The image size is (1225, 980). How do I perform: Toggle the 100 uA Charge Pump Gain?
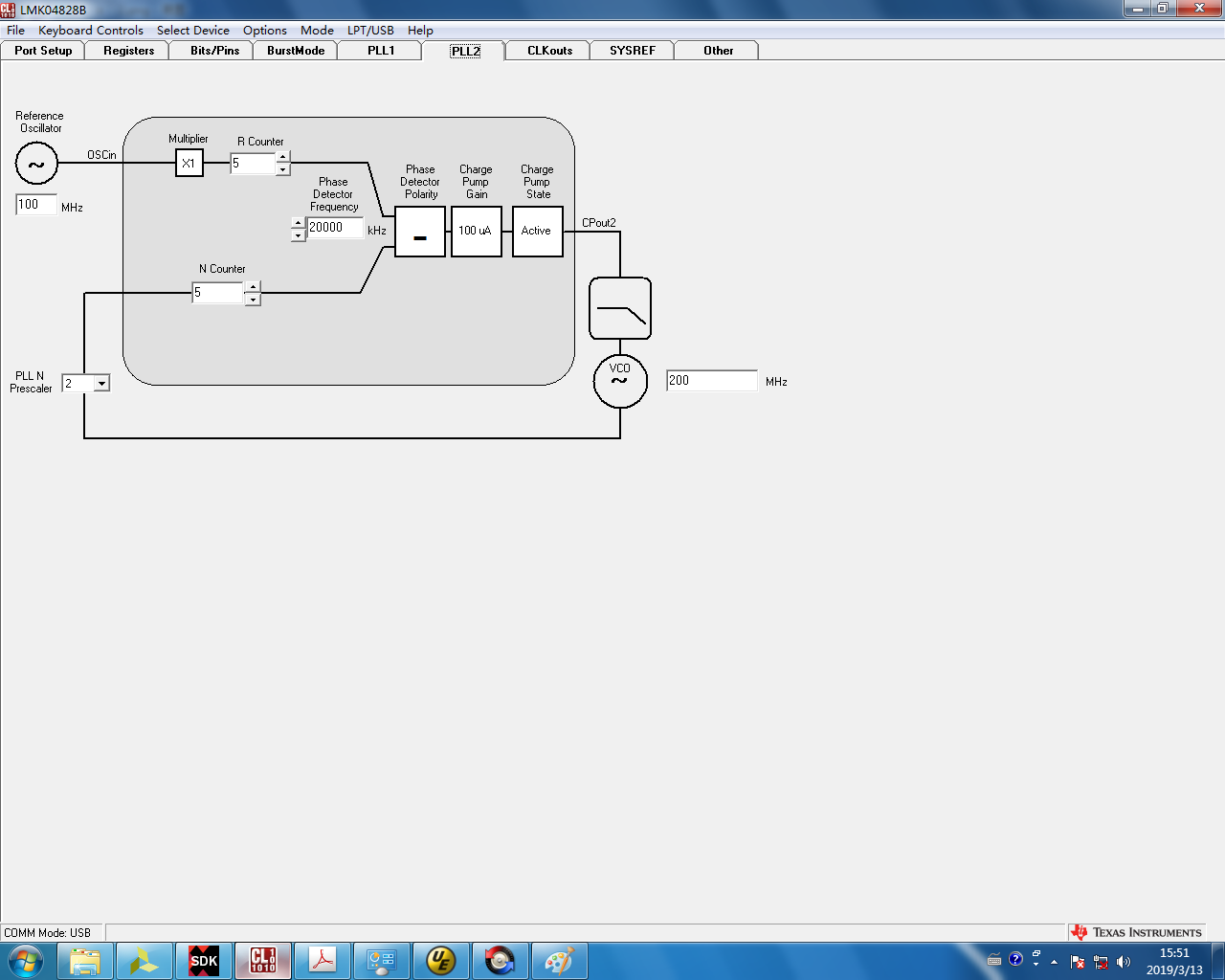(x=477, y=232)
